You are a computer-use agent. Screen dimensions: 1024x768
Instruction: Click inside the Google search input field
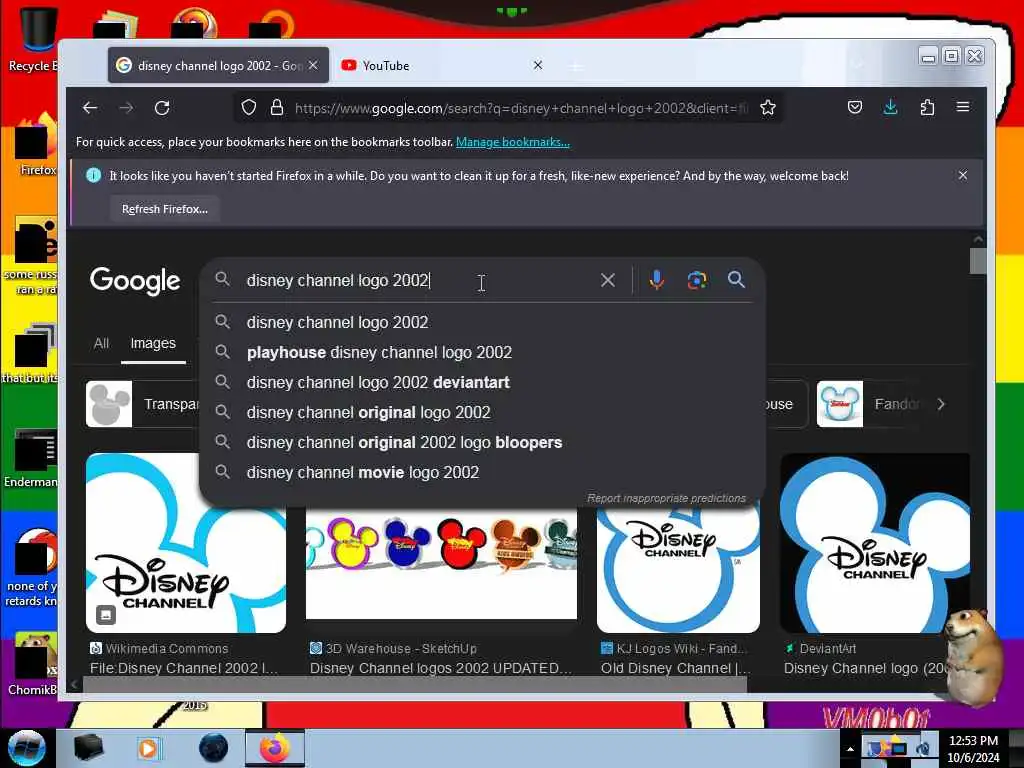click(418, 281)
